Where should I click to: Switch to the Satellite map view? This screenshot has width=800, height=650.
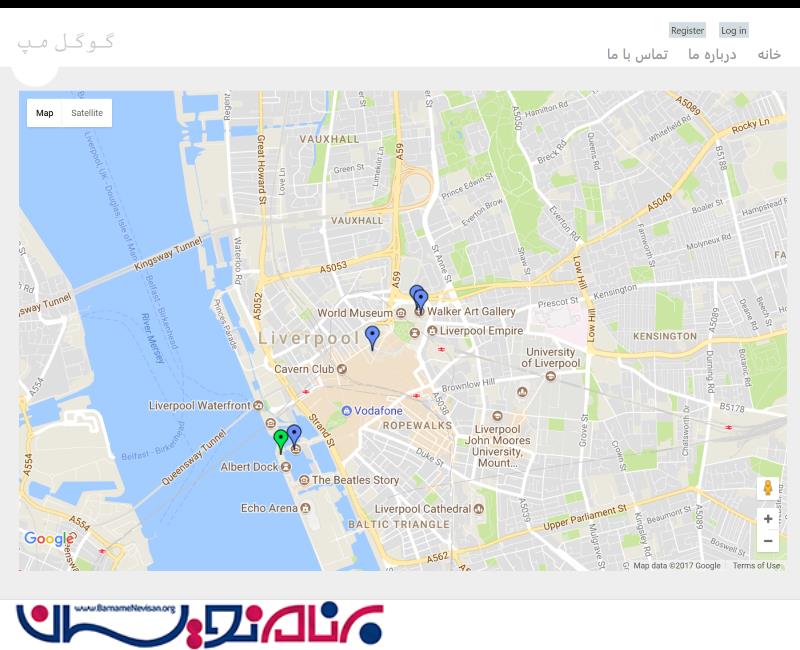coord(87,113)
